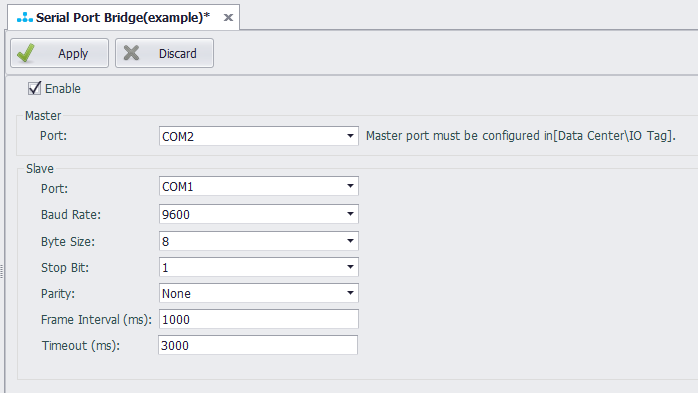This screenshot has width=698, height=393.
Task: Click the COM1 text in Slave Port
Action: [178, 186]
